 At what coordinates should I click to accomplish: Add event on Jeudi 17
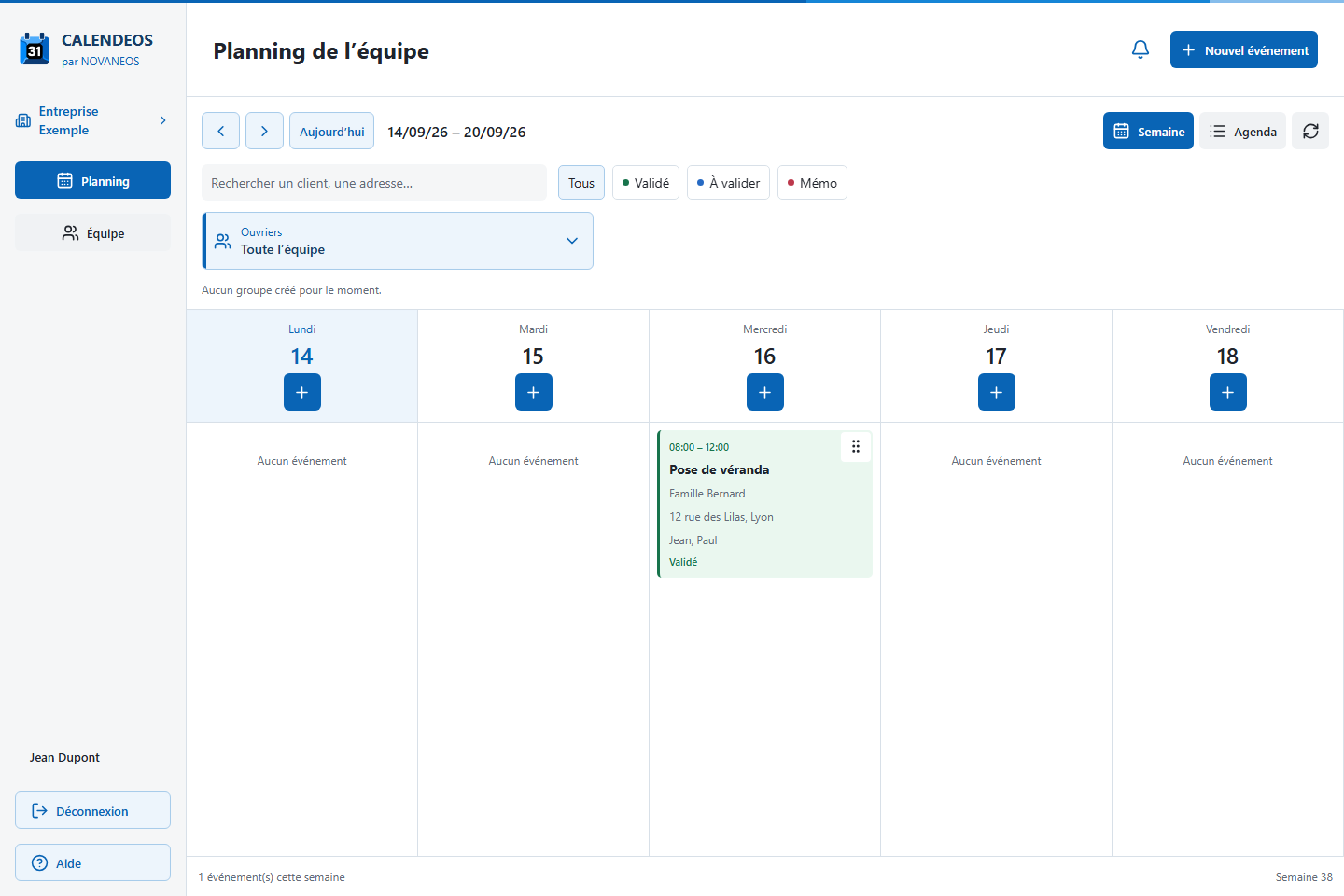996,392
